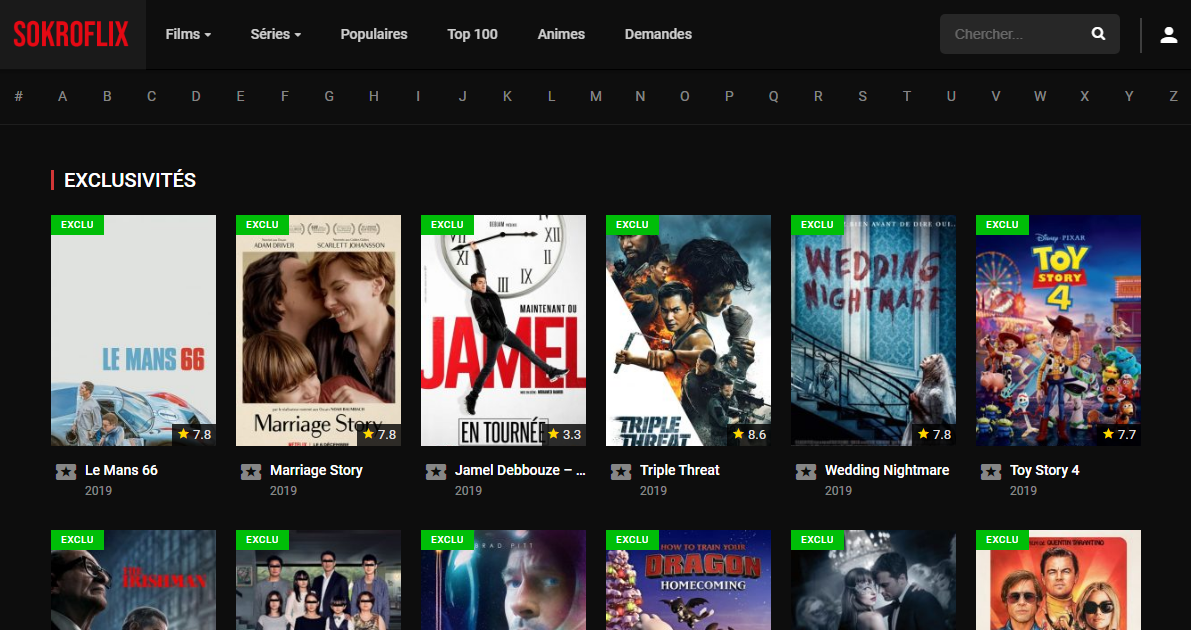Filter titles by letter P
Viewport: 1191px width, 630px height.
729,97
